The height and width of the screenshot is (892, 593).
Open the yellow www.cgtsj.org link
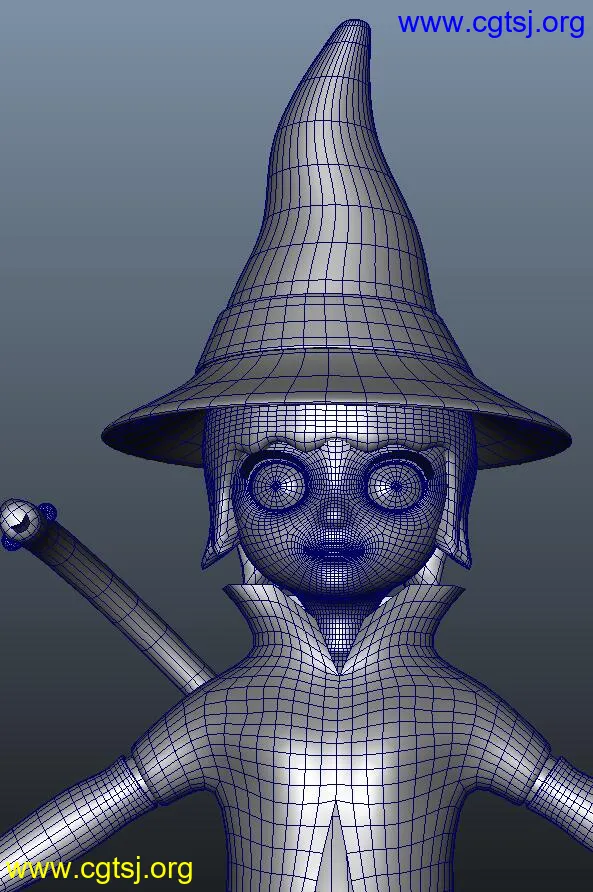coord(99,870)
